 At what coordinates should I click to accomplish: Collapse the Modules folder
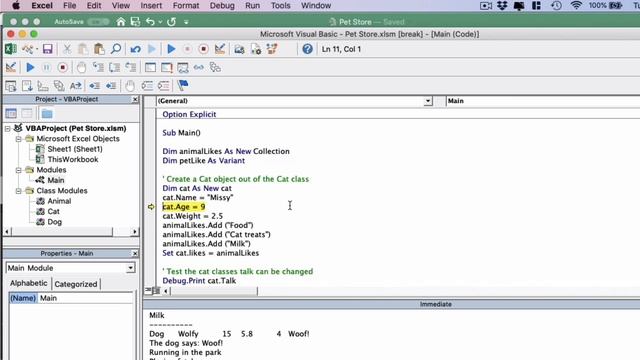tap(19, 170)
